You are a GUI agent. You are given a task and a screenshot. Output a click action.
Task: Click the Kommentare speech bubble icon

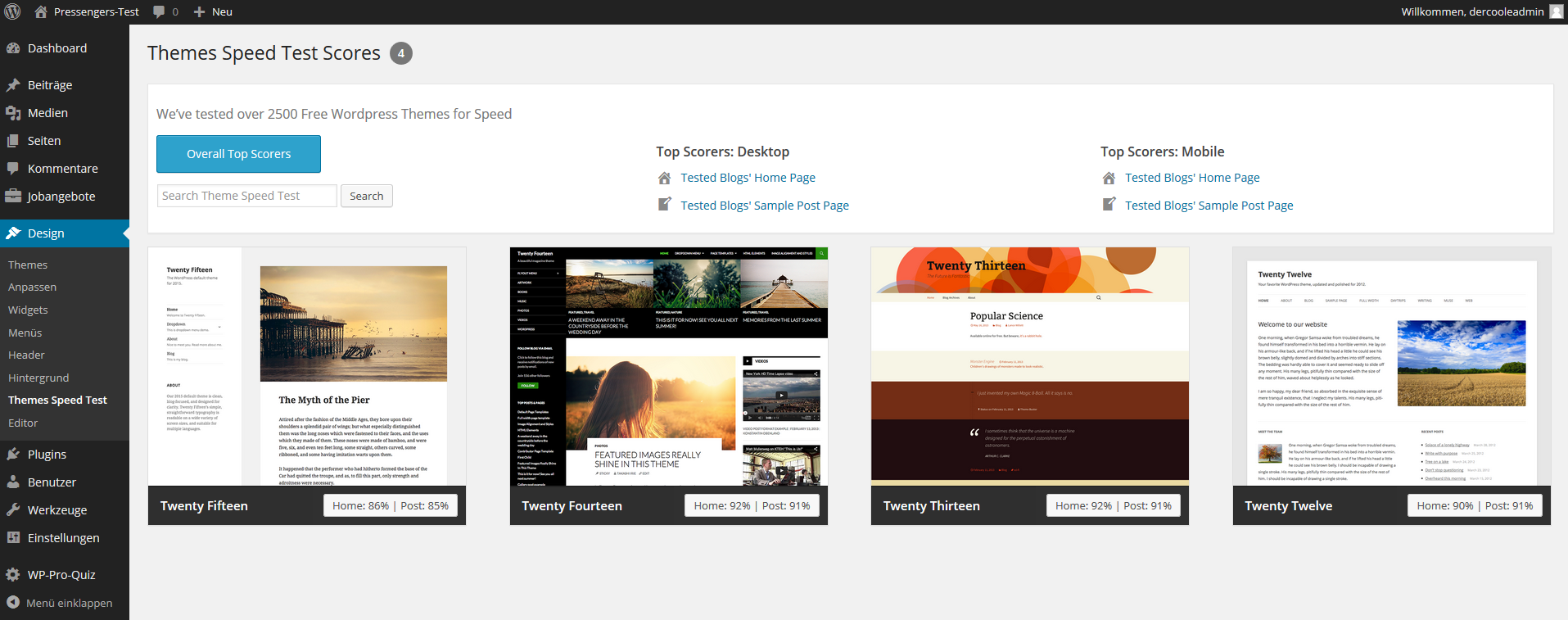[x=13, y=169]
